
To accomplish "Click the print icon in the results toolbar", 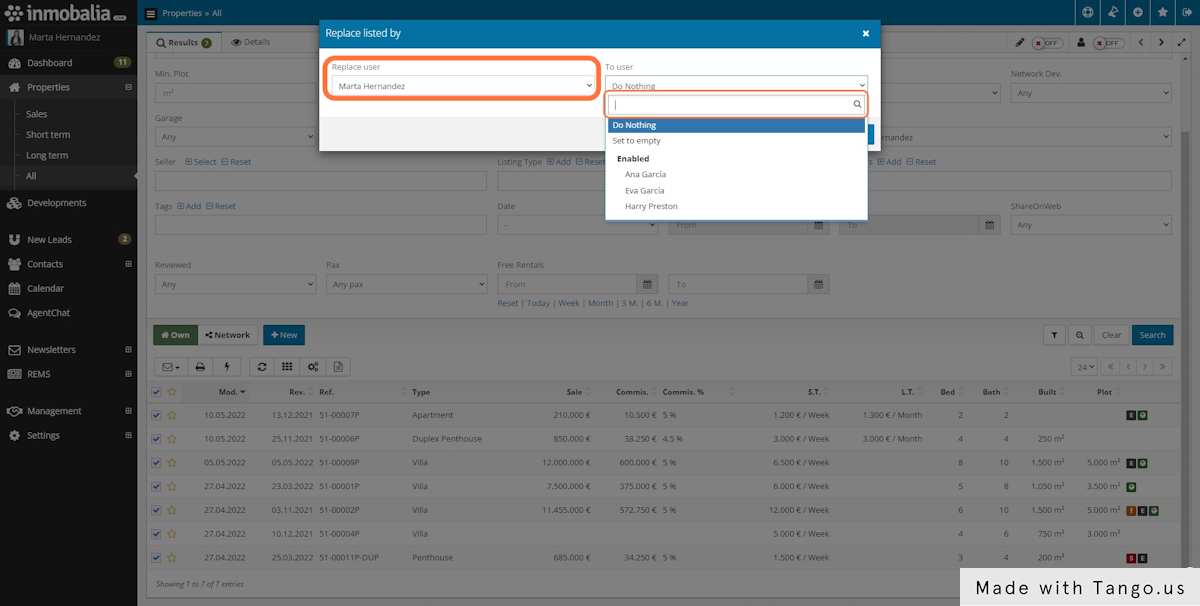I will [x=198, y=366].
